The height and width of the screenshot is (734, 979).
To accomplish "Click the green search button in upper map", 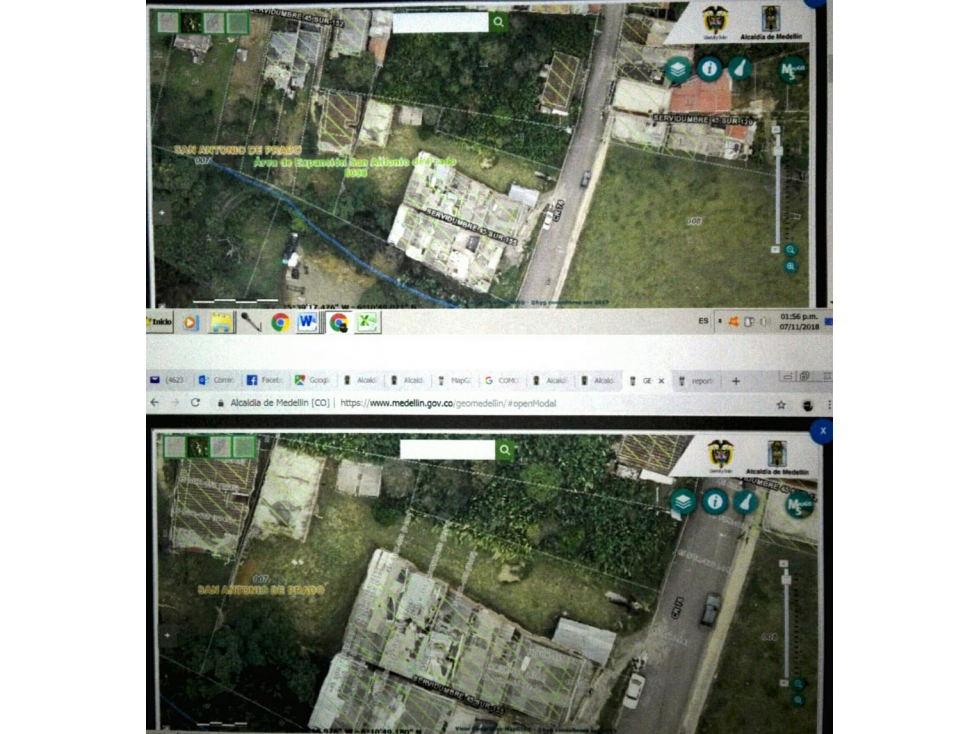I will 498,22.
